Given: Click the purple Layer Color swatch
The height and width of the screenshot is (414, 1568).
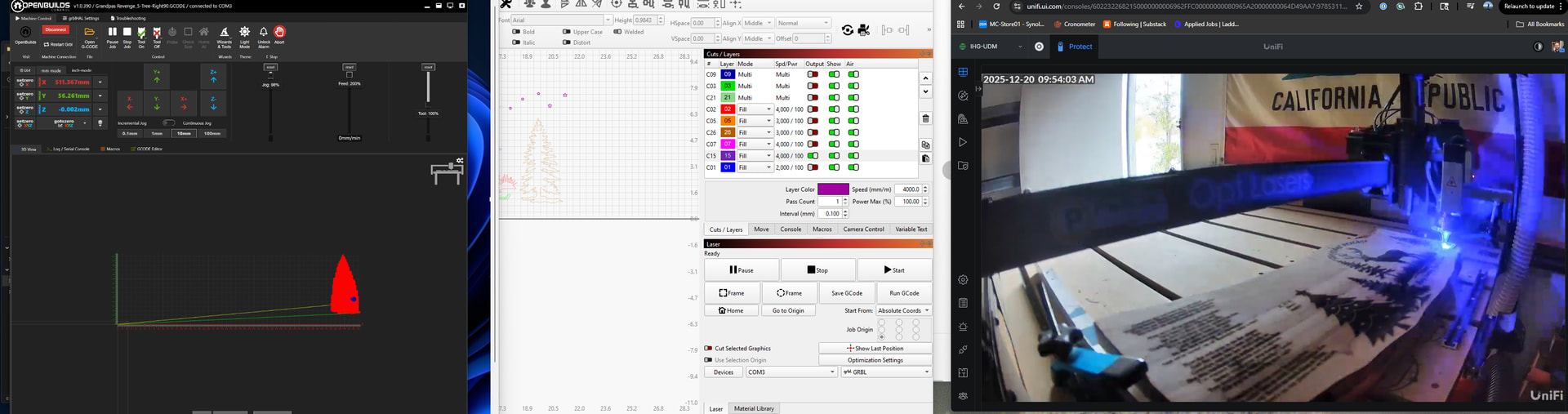Looking at the screenshot, I should (833, 189).
